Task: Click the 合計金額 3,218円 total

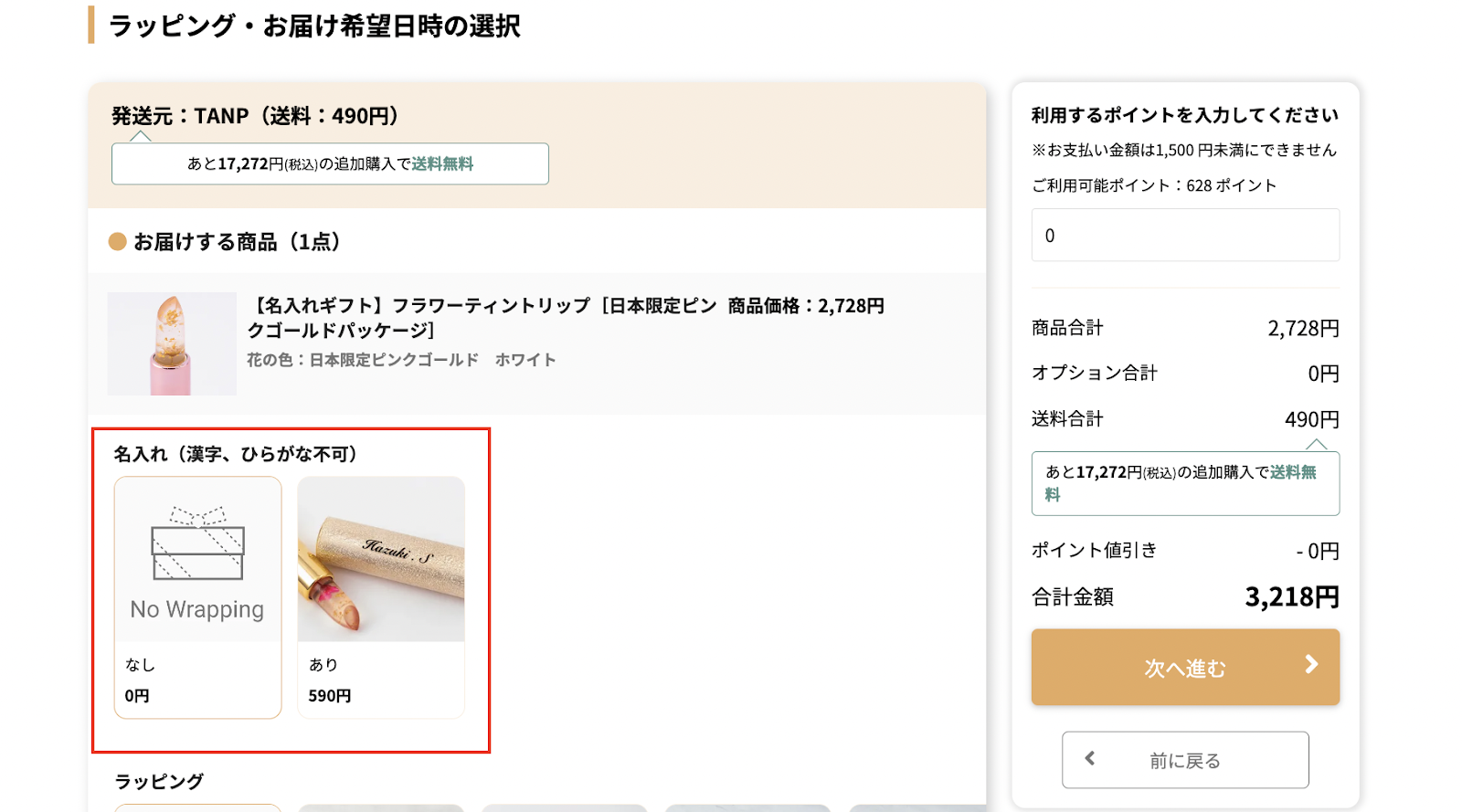Action: 1291,597
